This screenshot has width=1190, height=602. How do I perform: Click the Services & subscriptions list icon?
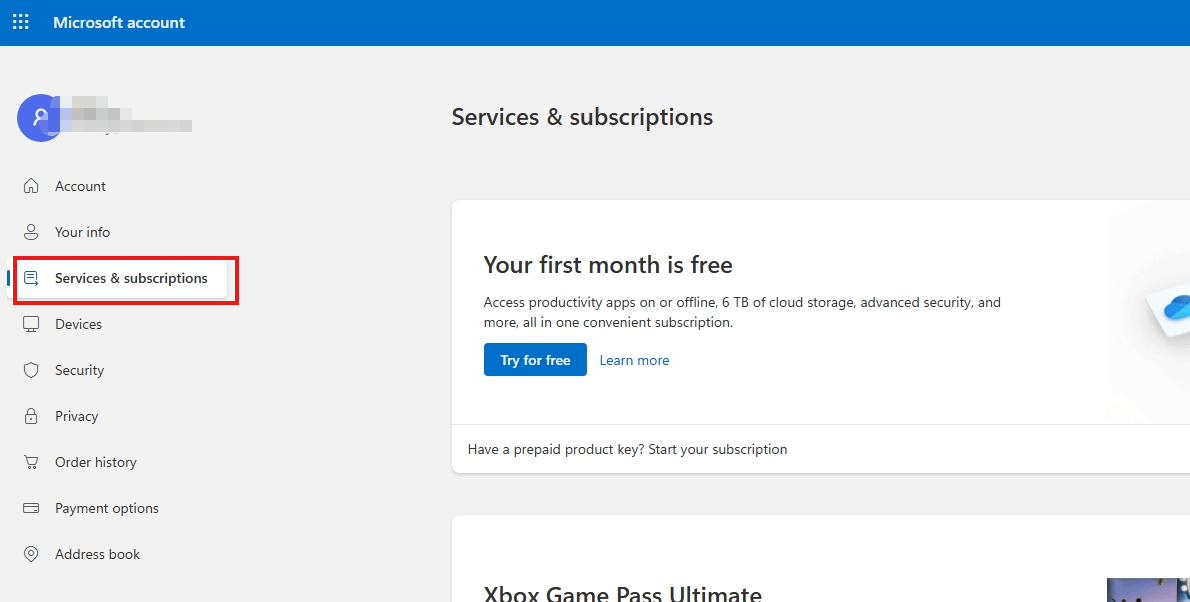[31, 278]
